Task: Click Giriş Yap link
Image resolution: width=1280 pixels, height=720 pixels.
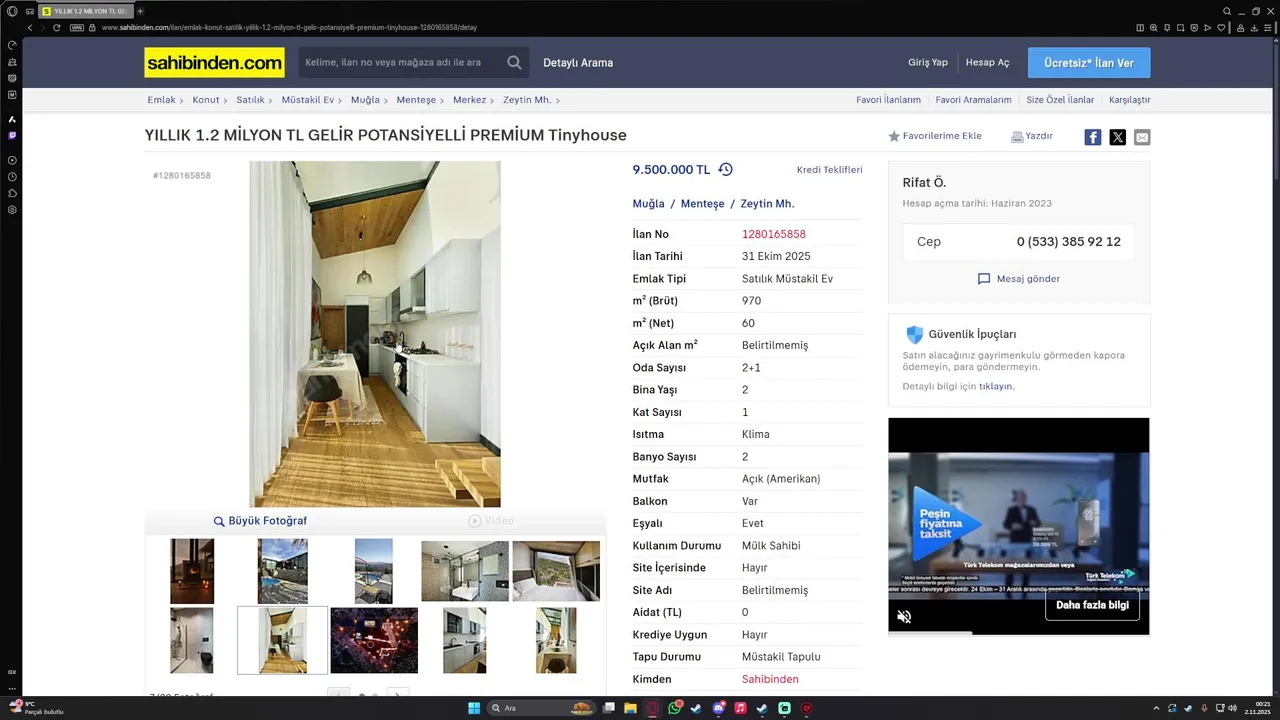Action: pyautogui.click(x=928, y=63)
